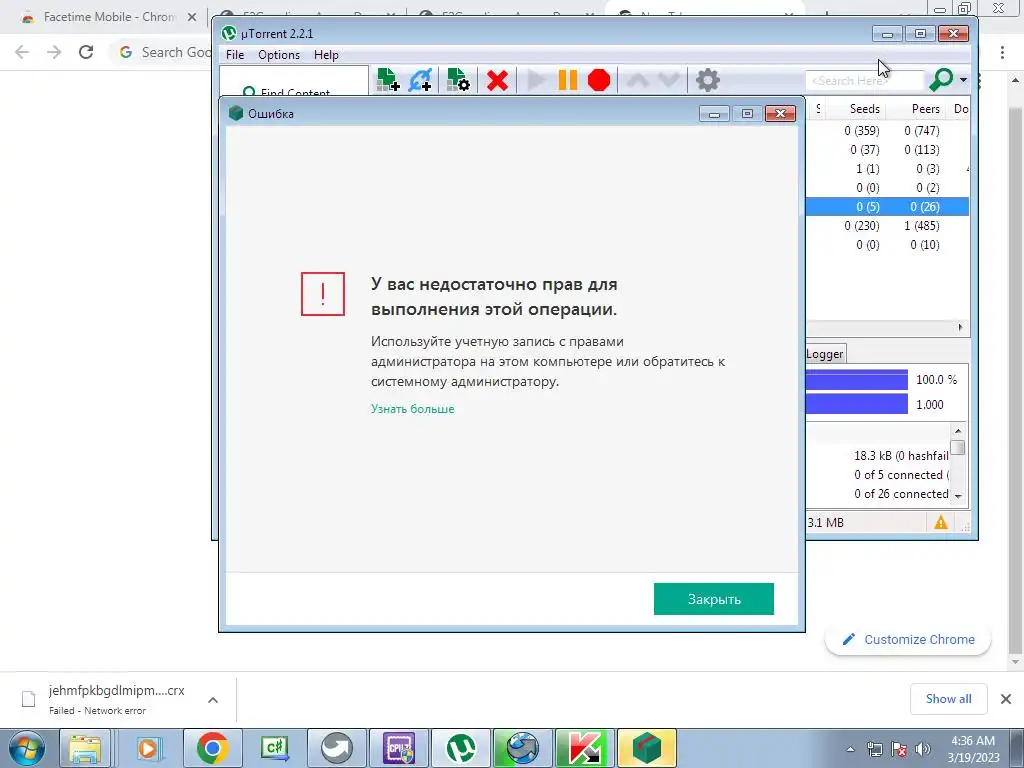This screenshot has width=1024, height=768.
Task: Open the Узнать больше link
Action: point(413,409)
